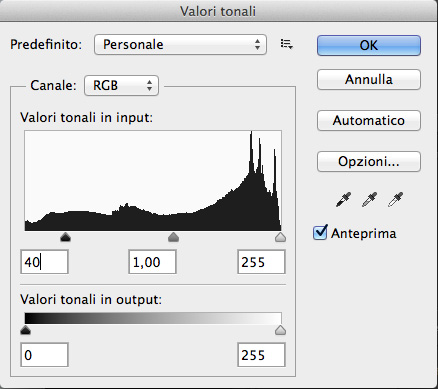Screen dimensions: 438x389
Task: Click the input shadows field showing 40
Action: tap(44, 262)
